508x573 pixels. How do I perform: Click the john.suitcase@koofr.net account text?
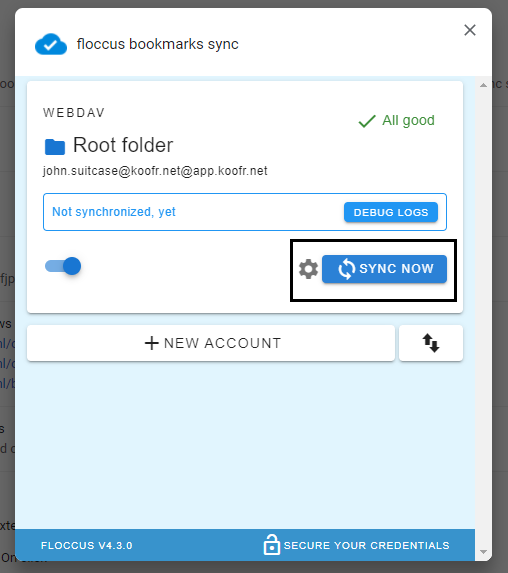point(155,171)
